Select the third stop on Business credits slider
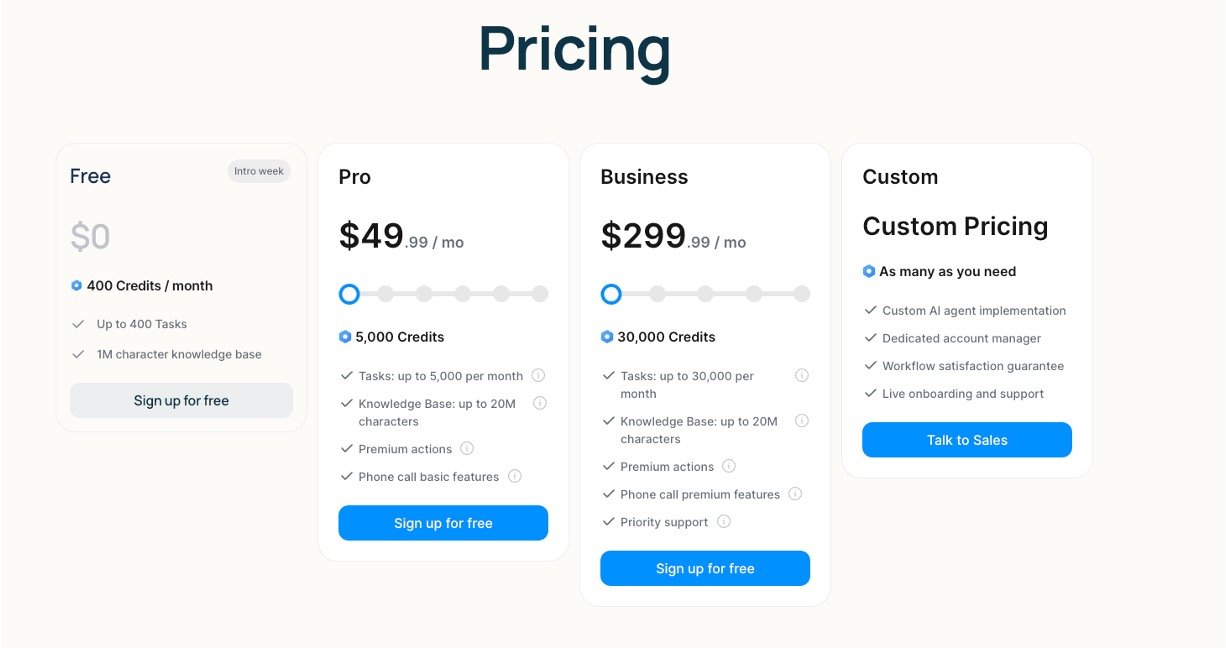Screen dimensions: 1226x648 pos(706,294)
